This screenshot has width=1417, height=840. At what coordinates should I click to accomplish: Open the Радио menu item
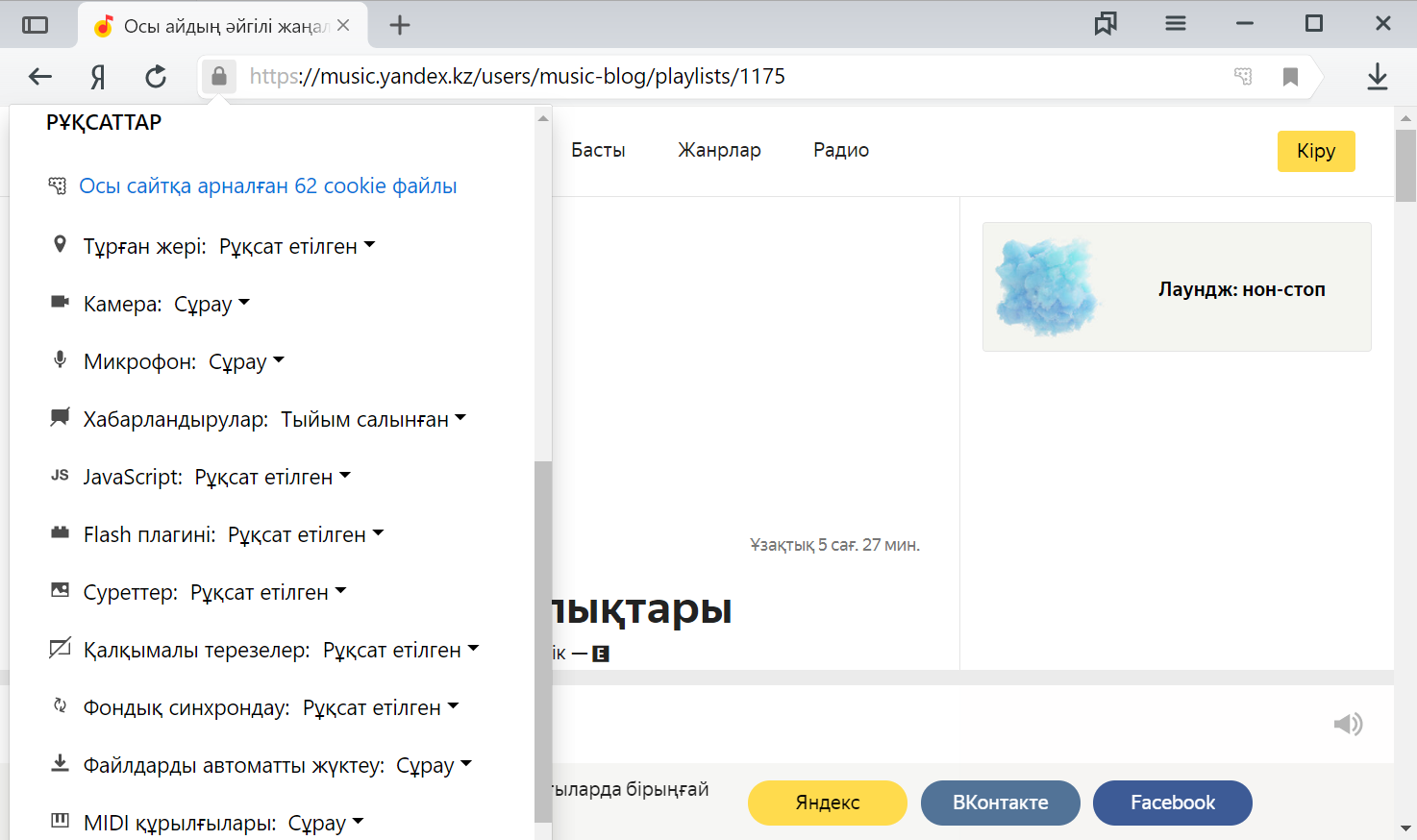click(x=841, y=150)
